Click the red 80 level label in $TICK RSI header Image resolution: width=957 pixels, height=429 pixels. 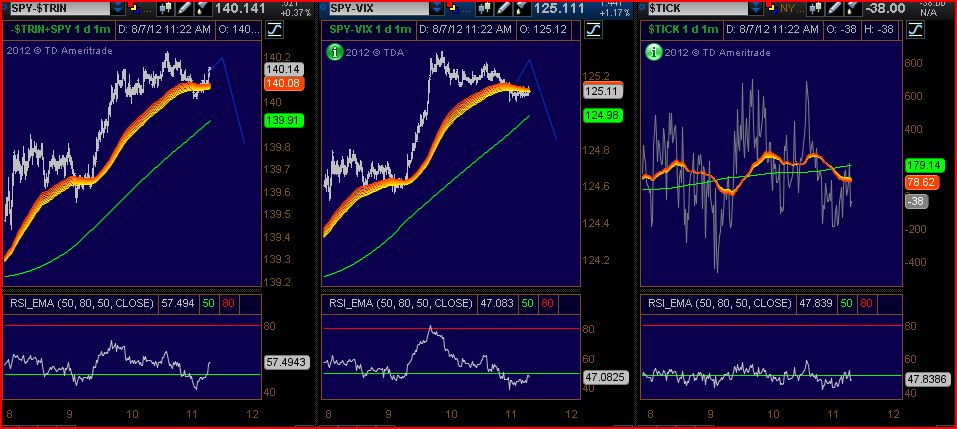(x=865, y=303)
